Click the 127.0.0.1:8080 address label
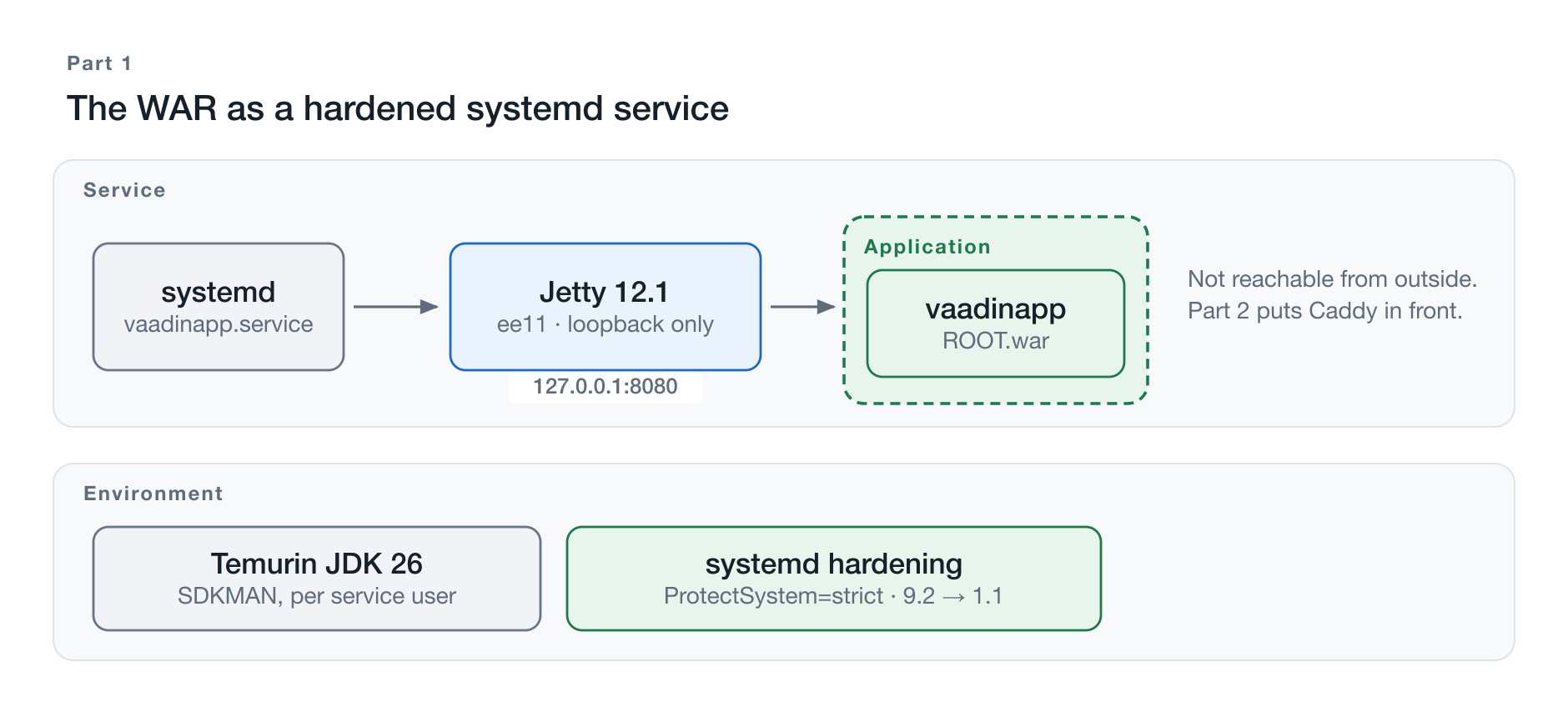Viewport: 1568px width, 727px height. click(606, 387)
